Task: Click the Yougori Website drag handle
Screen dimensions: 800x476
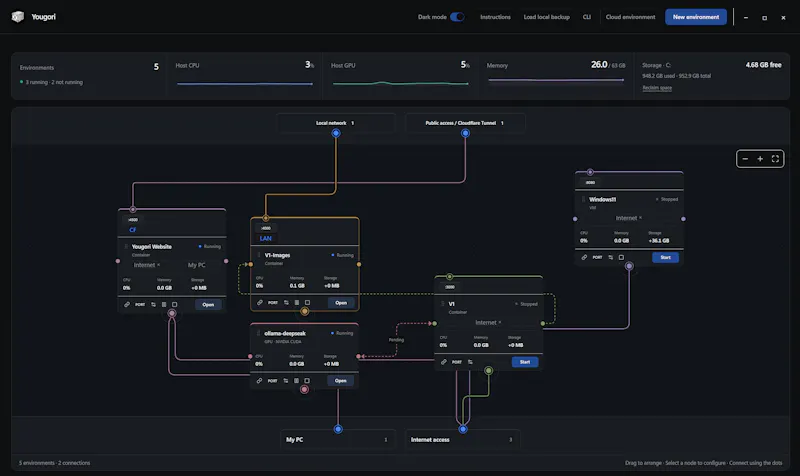Action: (x=126, y=246)
